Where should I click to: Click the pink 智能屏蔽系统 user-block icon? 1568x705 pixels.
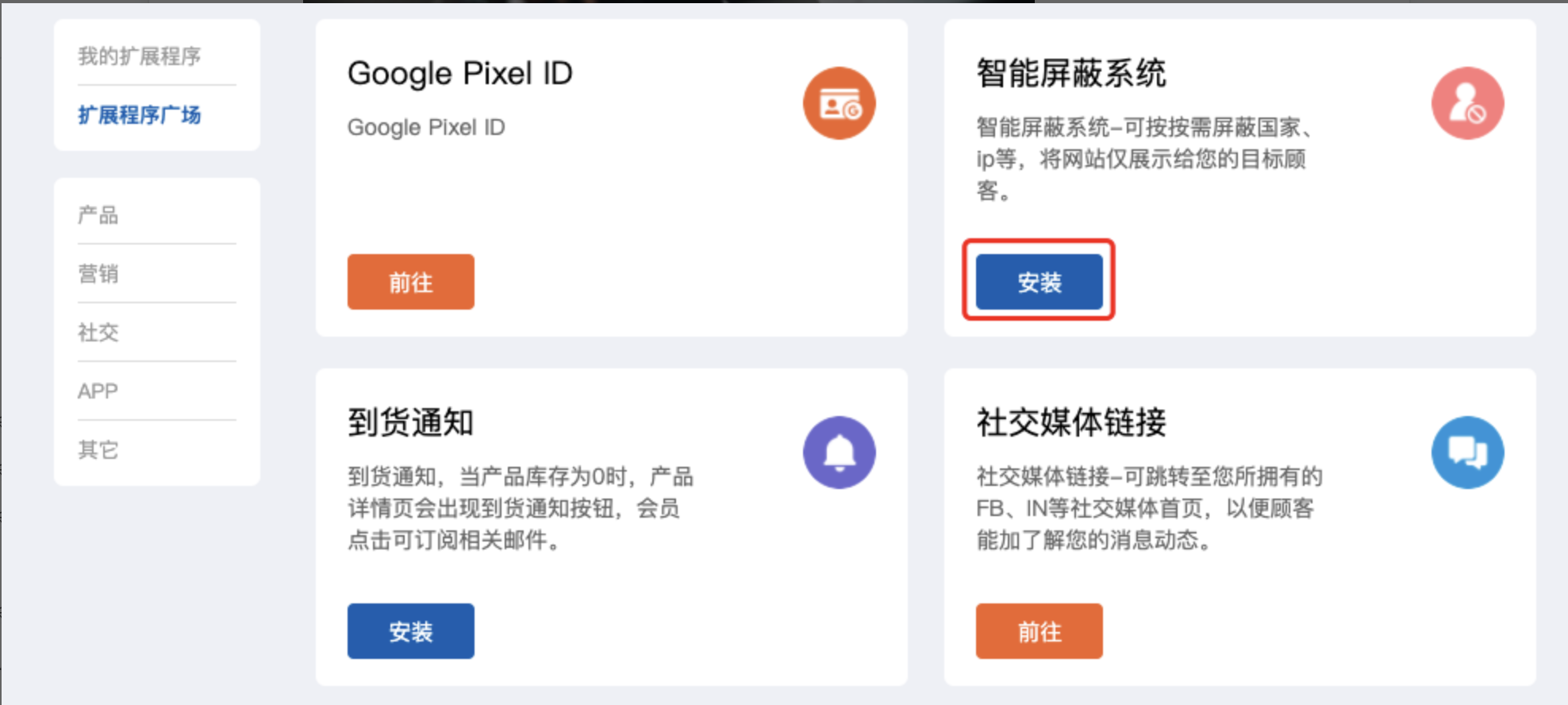click(1467, 103)
